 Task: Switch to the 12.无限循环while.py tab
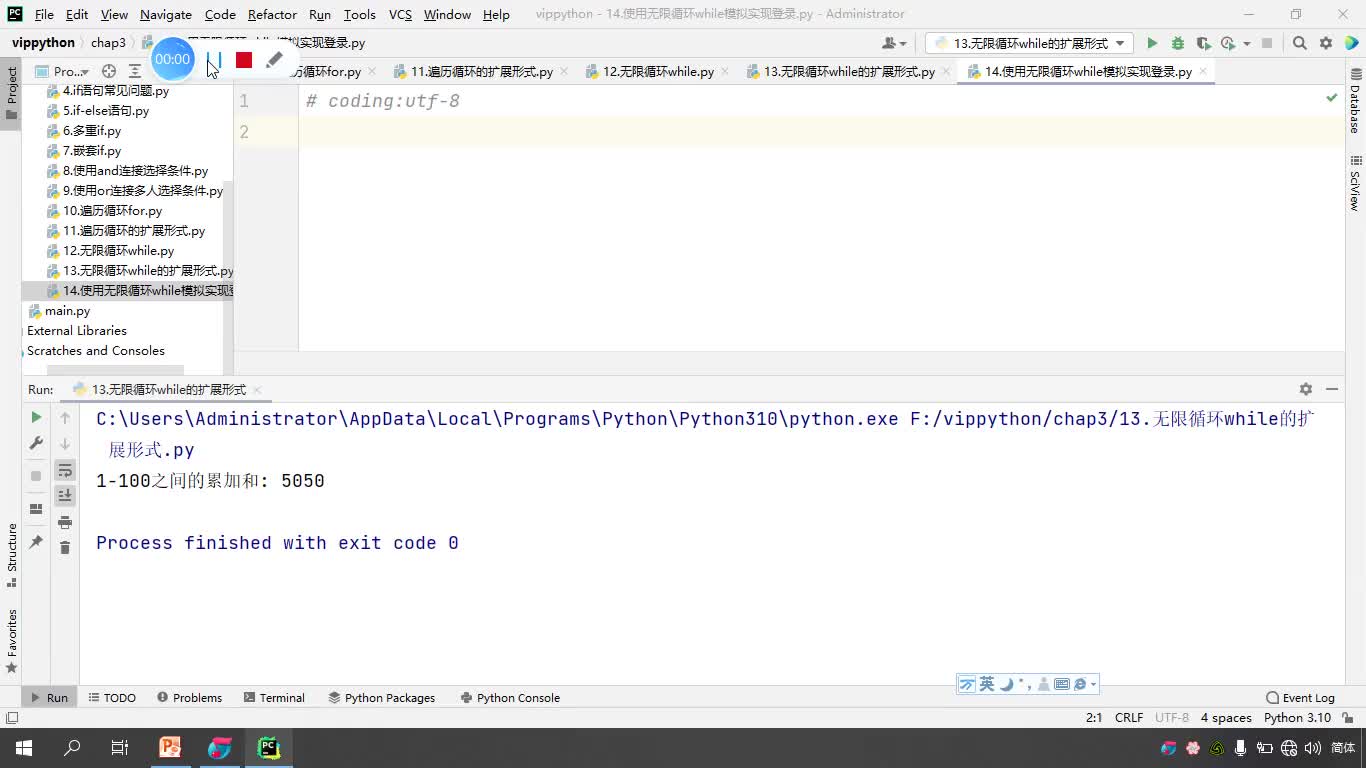(x=657, y=71)
